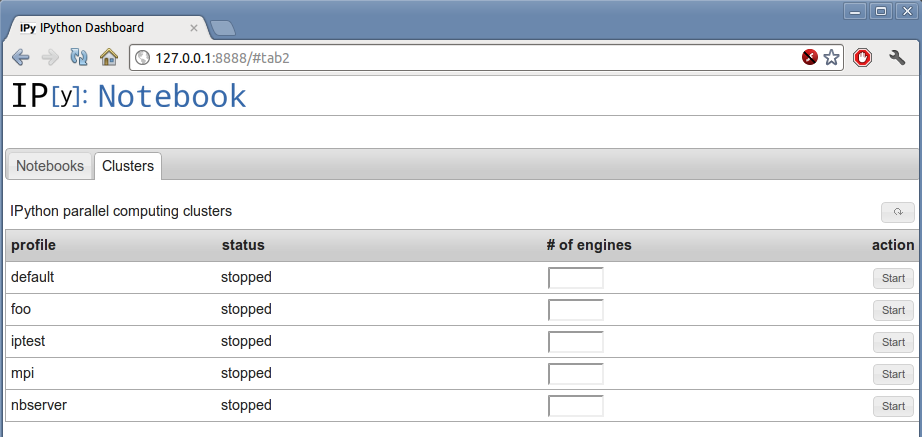Click the blocked content icon in address bar
Screen dimensions: 922x437
point(810,57)
